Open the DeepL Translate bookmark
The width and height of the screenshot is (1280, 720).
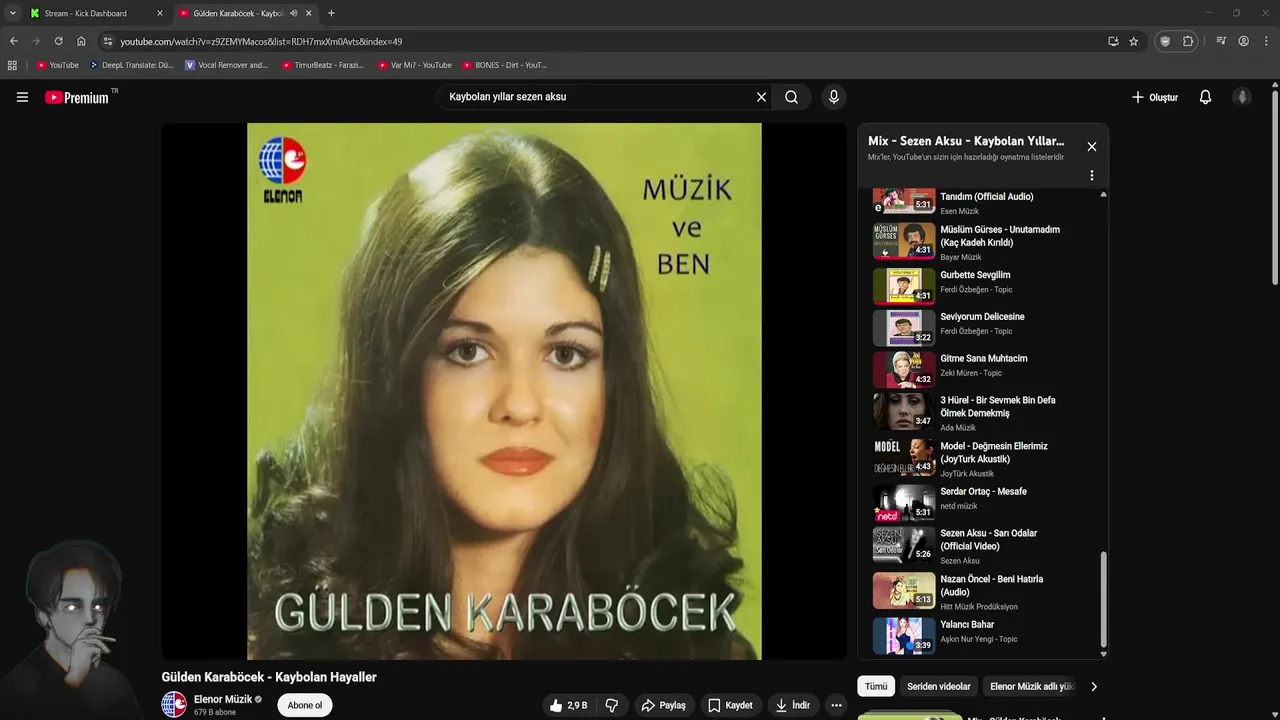pyautogui.click(x=131, y=65)
